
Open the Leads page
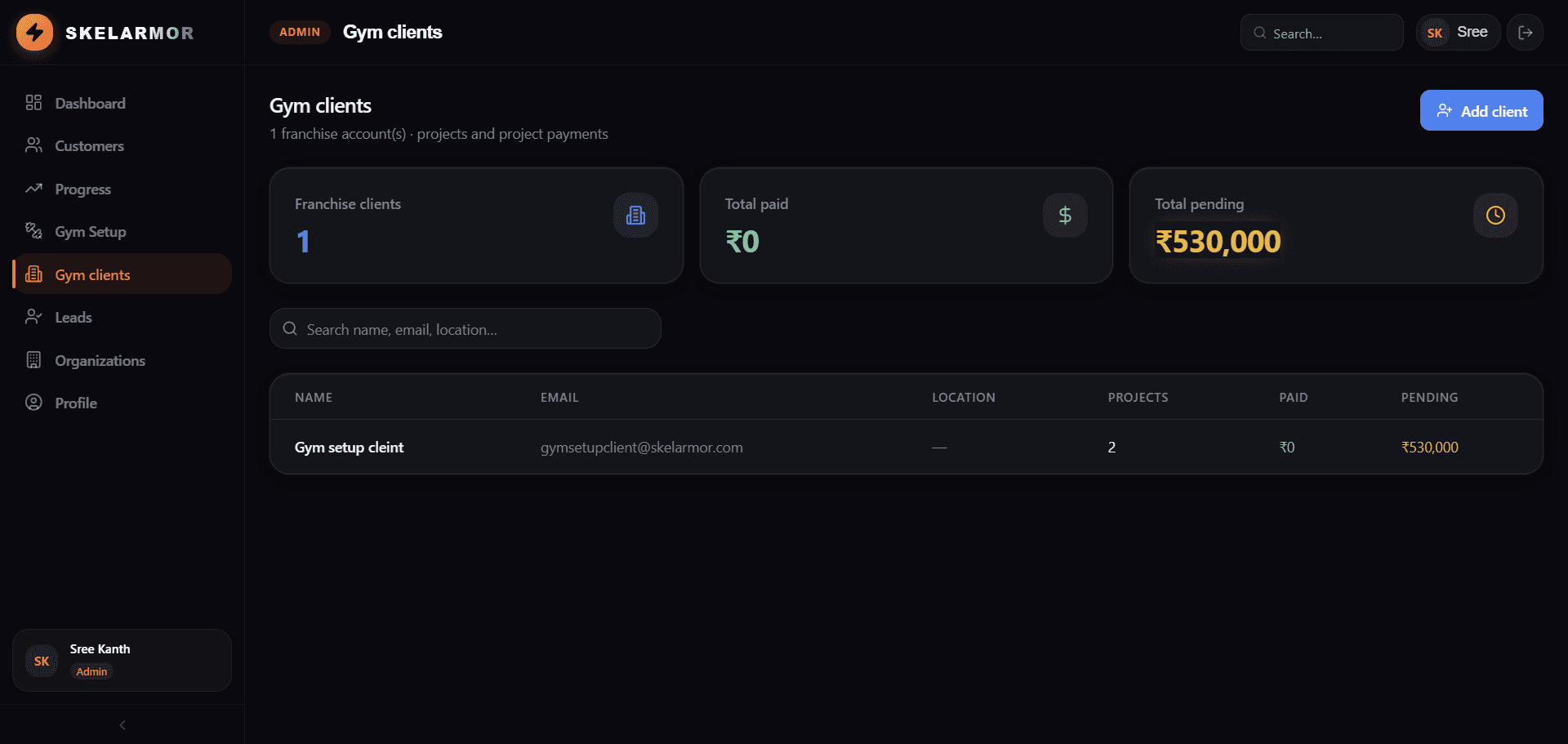pos(122,317)
